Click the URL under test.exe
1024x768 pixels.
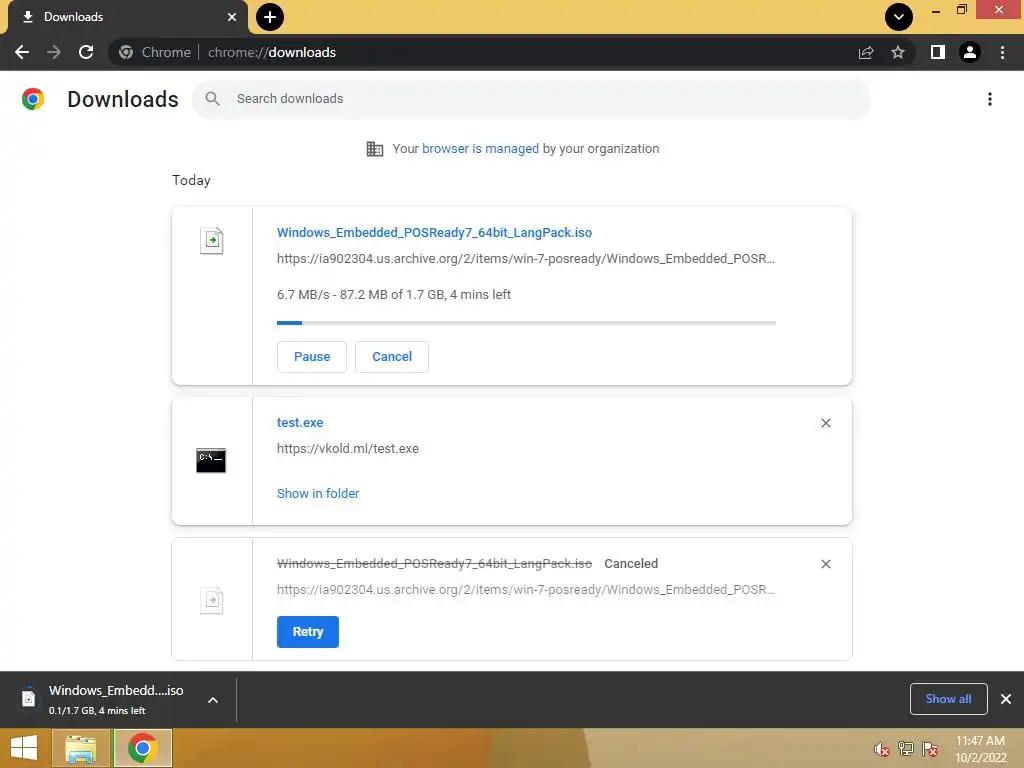(347, 449)
